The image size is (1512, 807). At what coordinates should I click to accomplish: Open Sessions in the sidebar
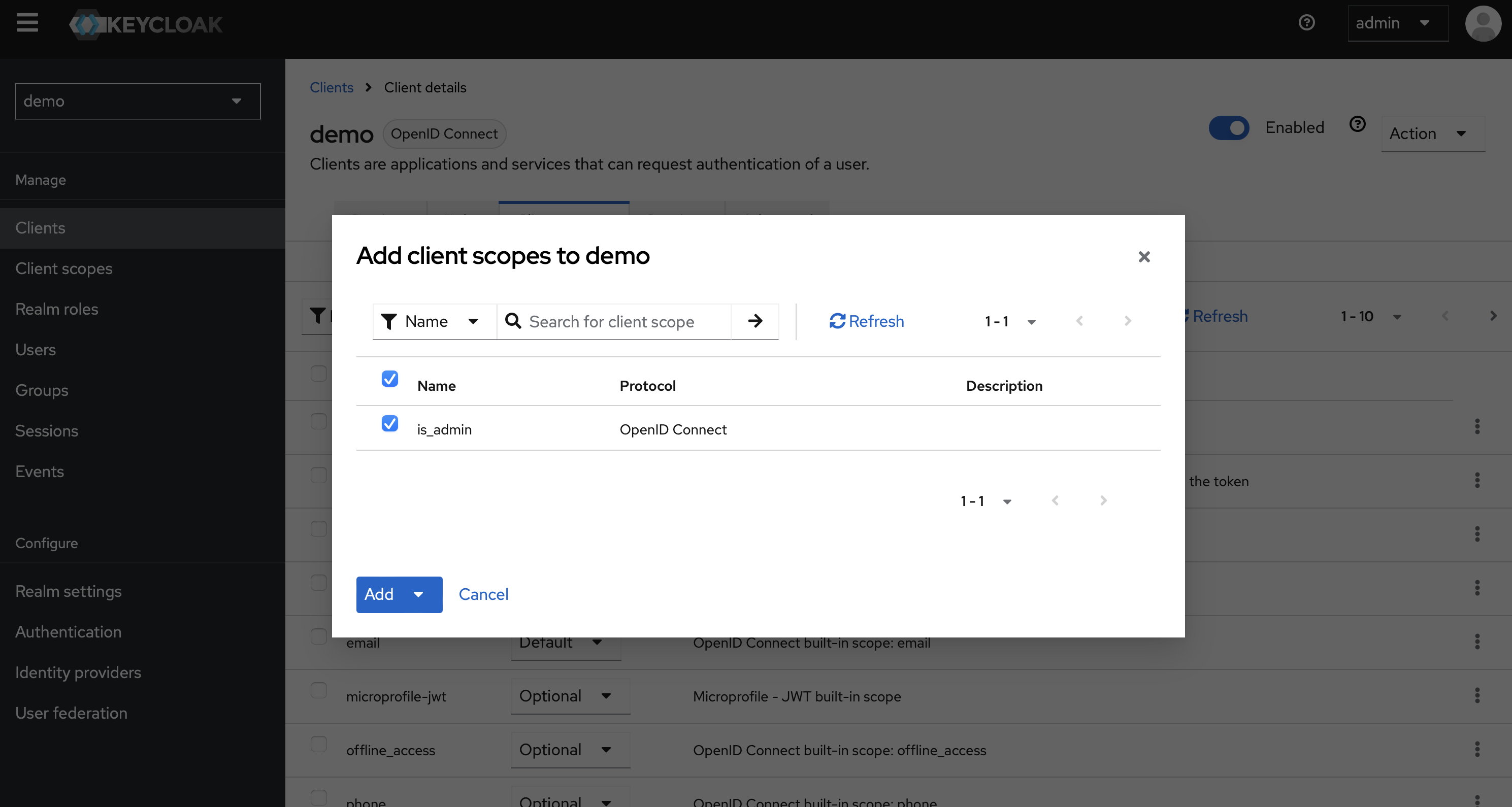coord(143,430)
